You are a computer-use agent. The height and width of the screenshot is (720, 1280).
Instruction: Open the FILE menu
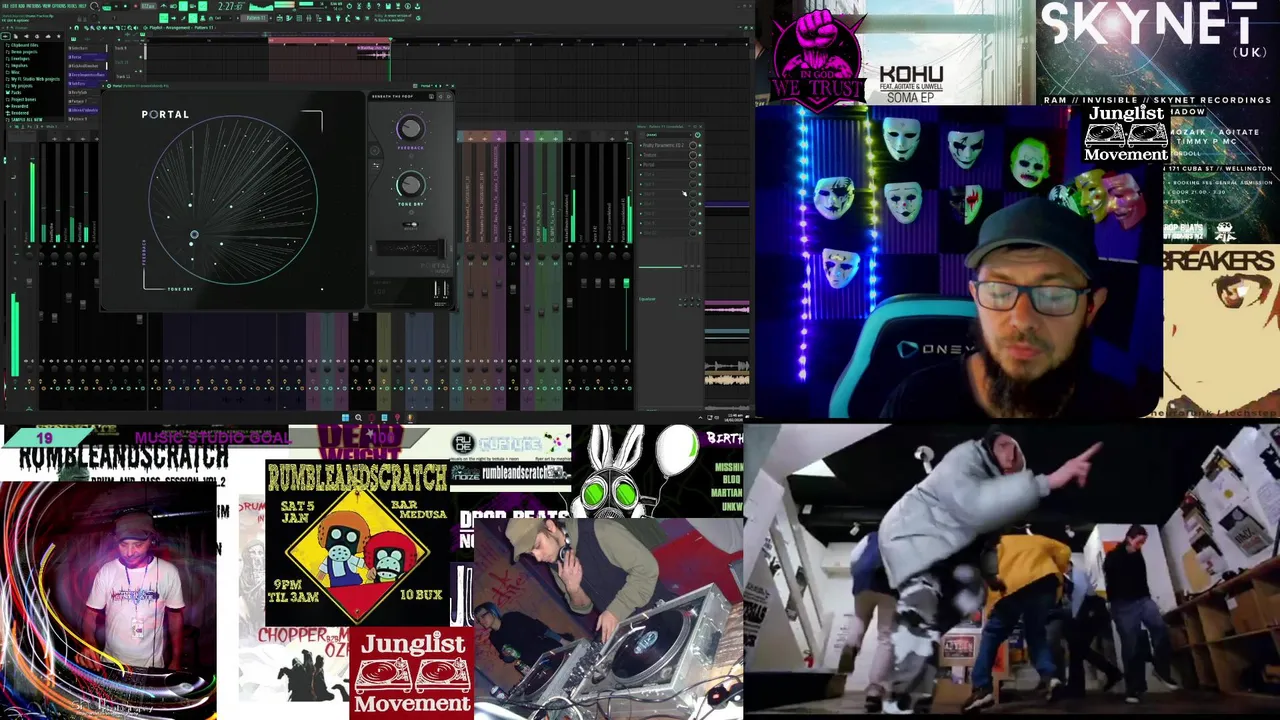tap(5, 6)
